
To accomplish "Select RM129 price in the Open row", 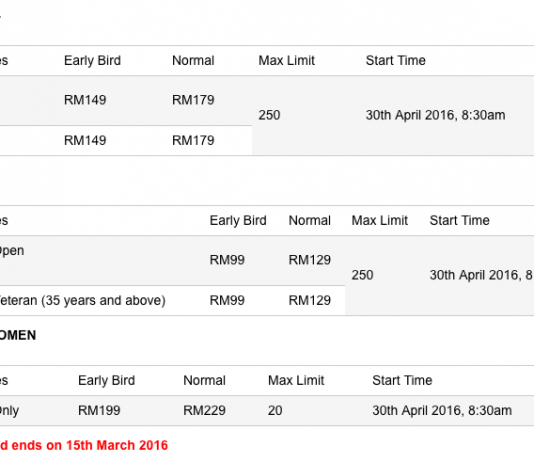I will [310, 260].
